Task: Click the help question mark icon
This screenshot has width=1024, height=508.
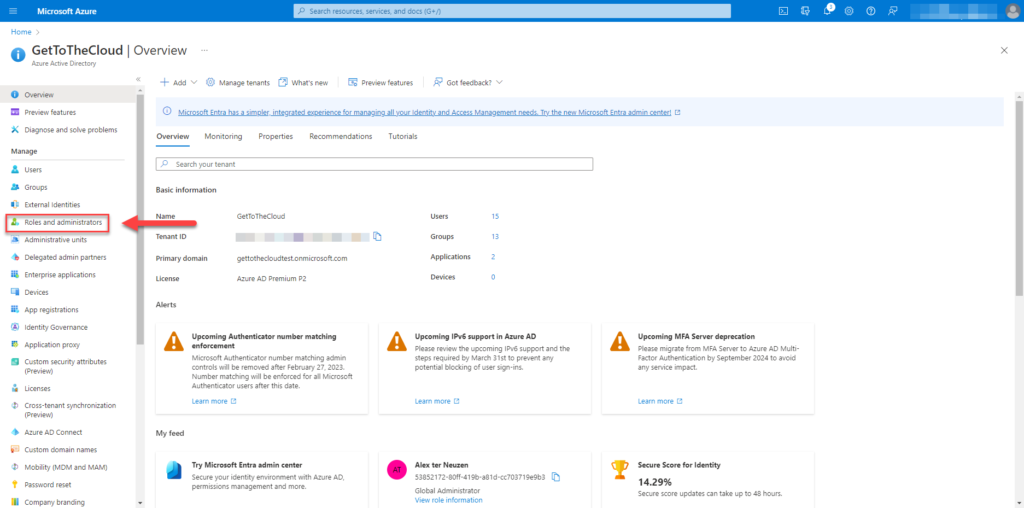Action: pyautogui.click(x=870, y=10)
